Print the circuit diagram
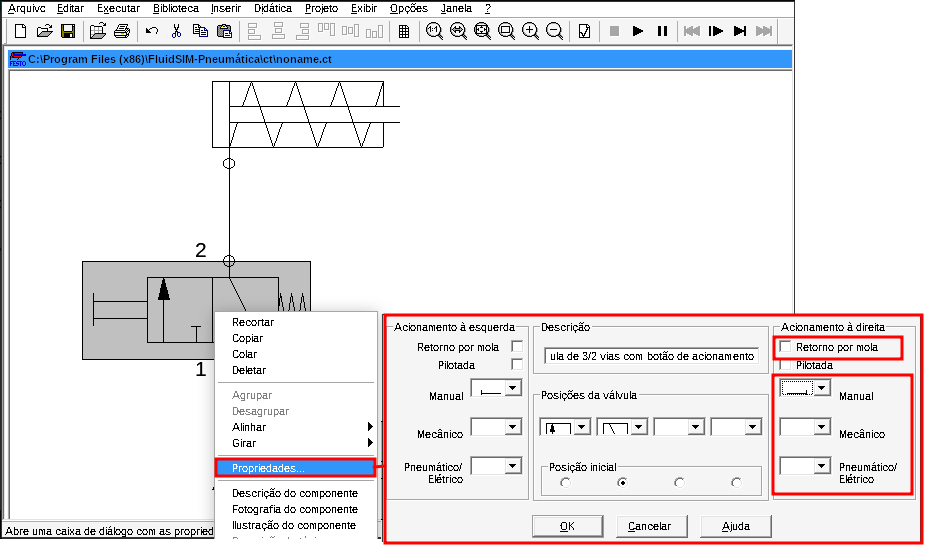Image resolution: width=925 pixels, height=546 pixels. 122,31
